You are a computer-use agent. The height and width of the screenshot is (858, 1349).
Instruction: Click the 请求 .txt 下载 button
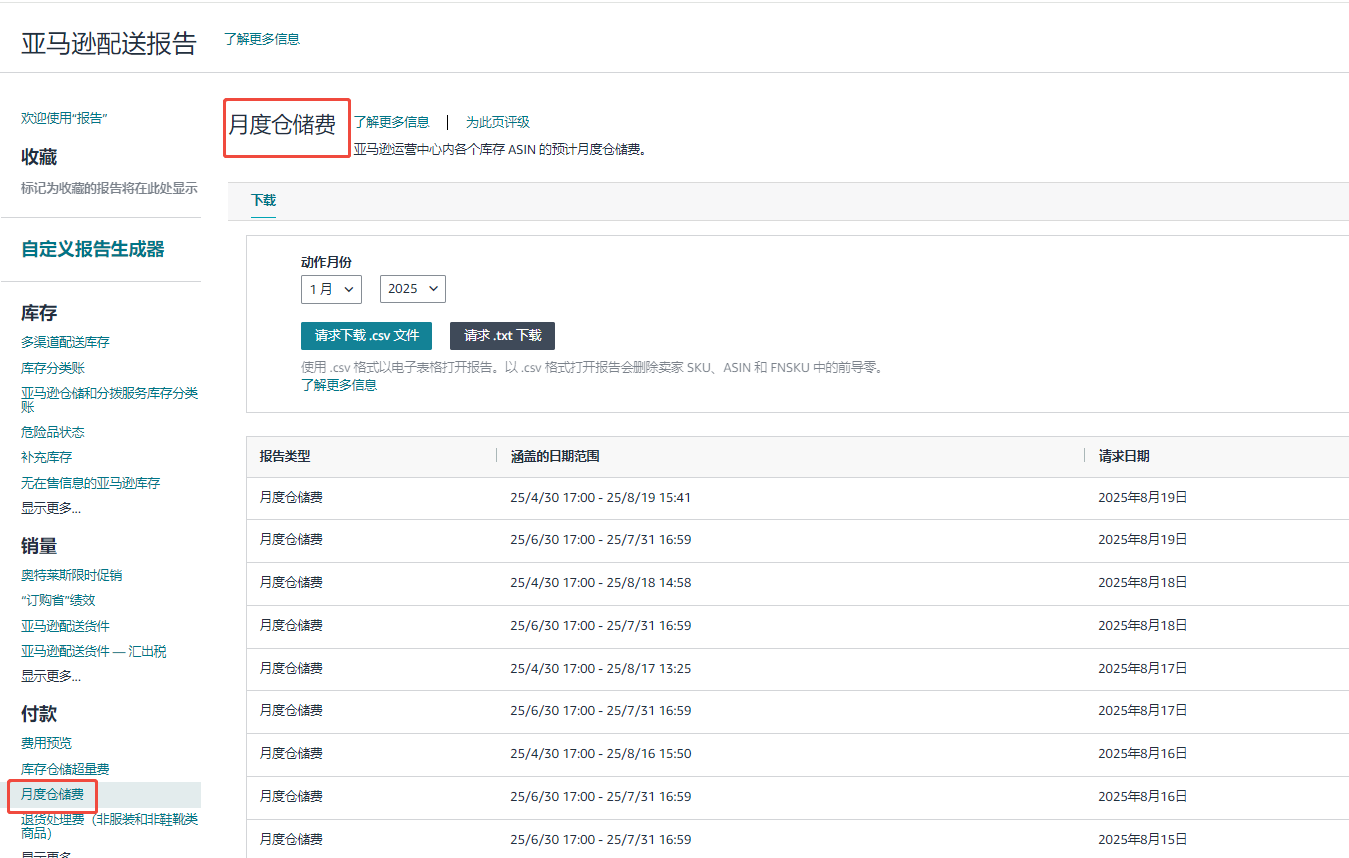point(502,336)
